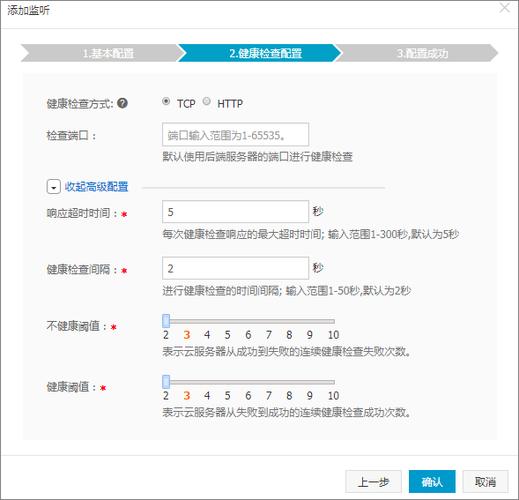Focus the 响应超时时间 input field

coord(235,211)
